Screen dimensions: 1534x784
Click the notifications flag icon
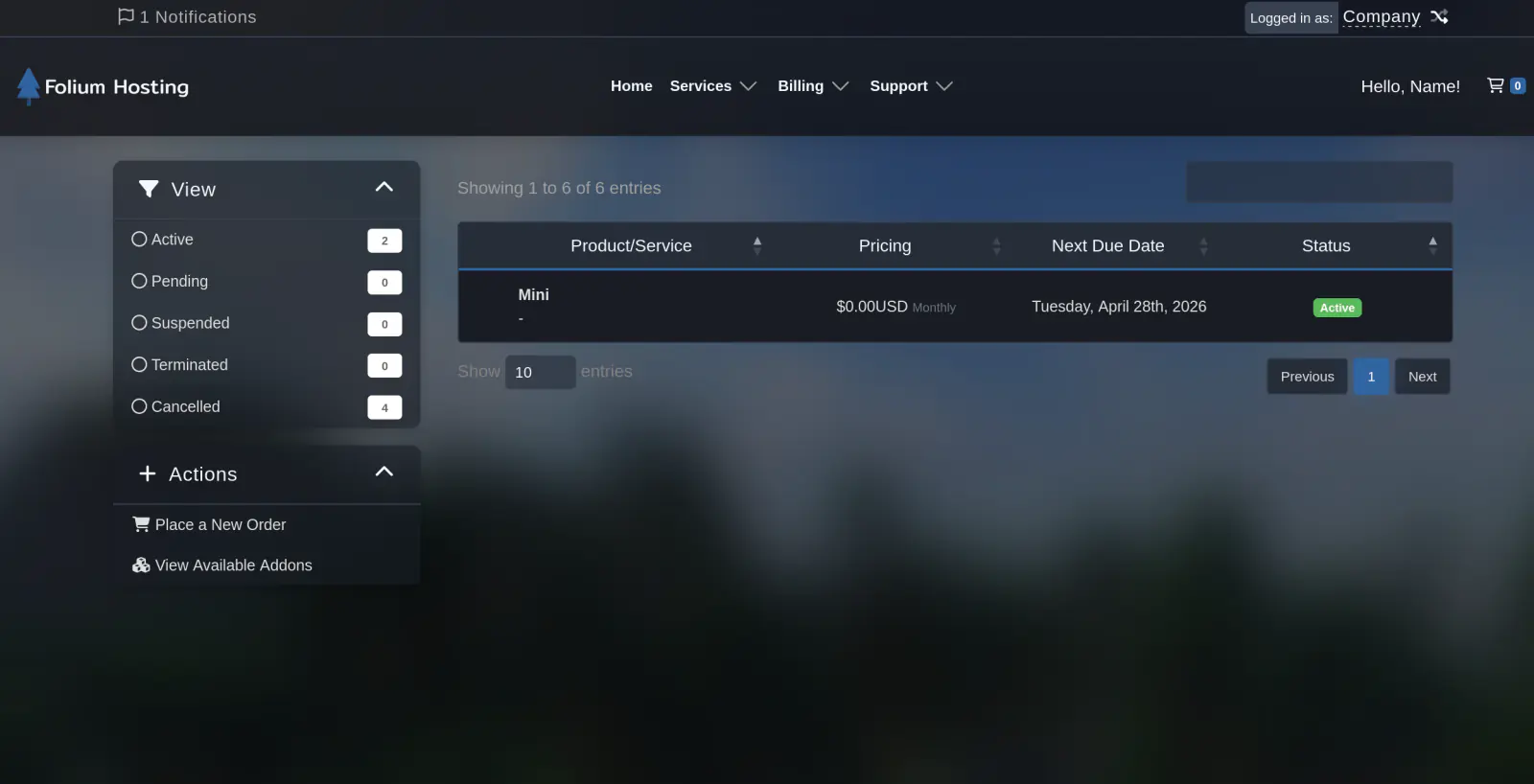[126, 16]
